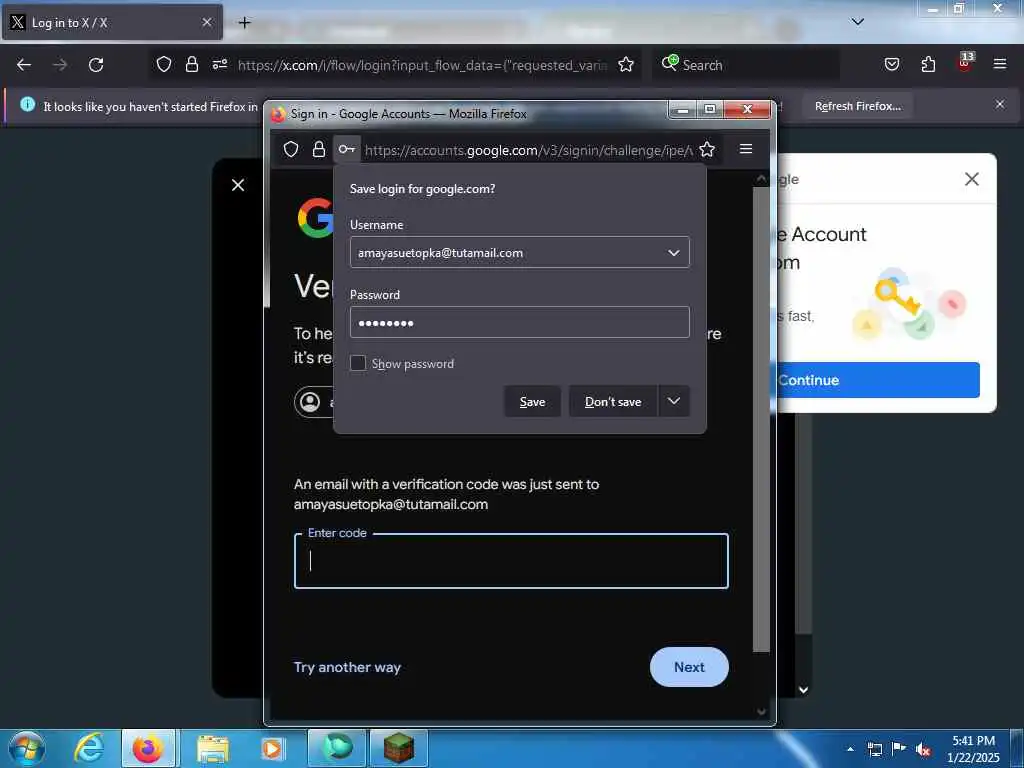Bookmark x.com page with star icon

[626, 64]
